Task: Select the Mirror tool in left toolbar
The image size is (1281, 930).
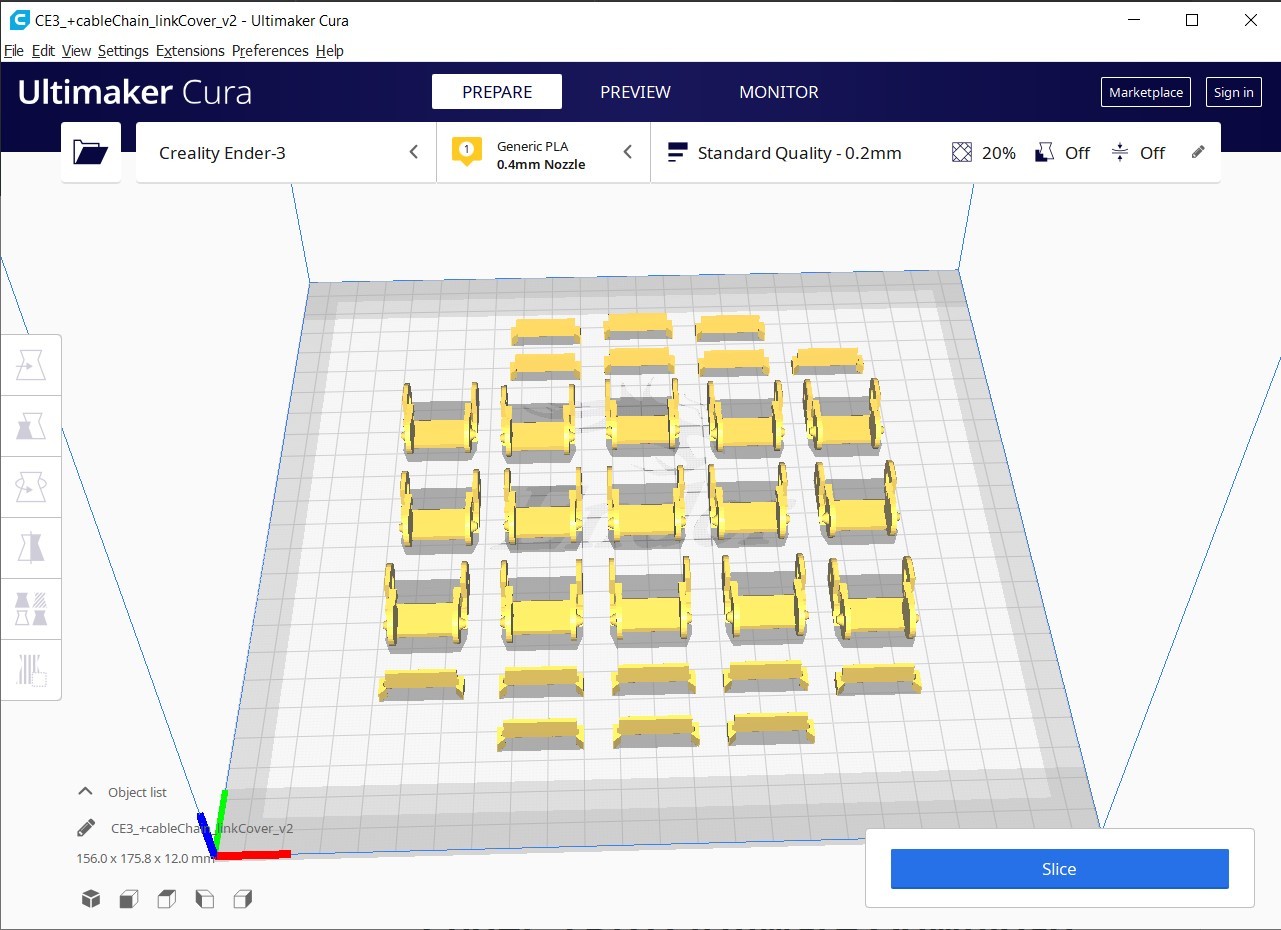Action: [31, 548]
